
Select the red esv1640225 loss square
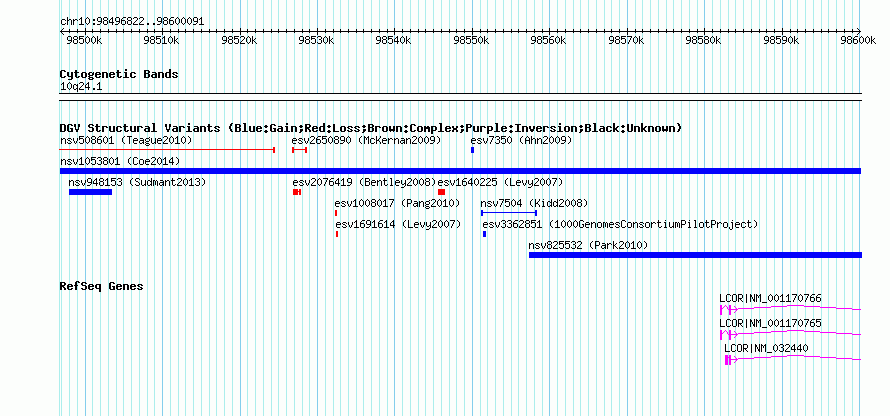[442, 192]
